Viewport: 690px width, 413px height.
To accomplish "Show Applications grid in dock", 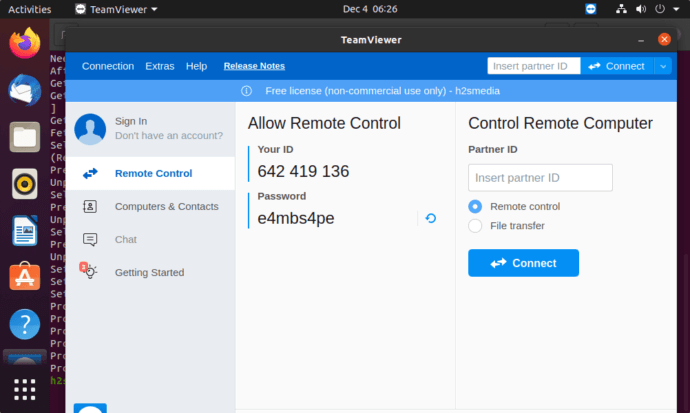I will [x=25, y=389].
